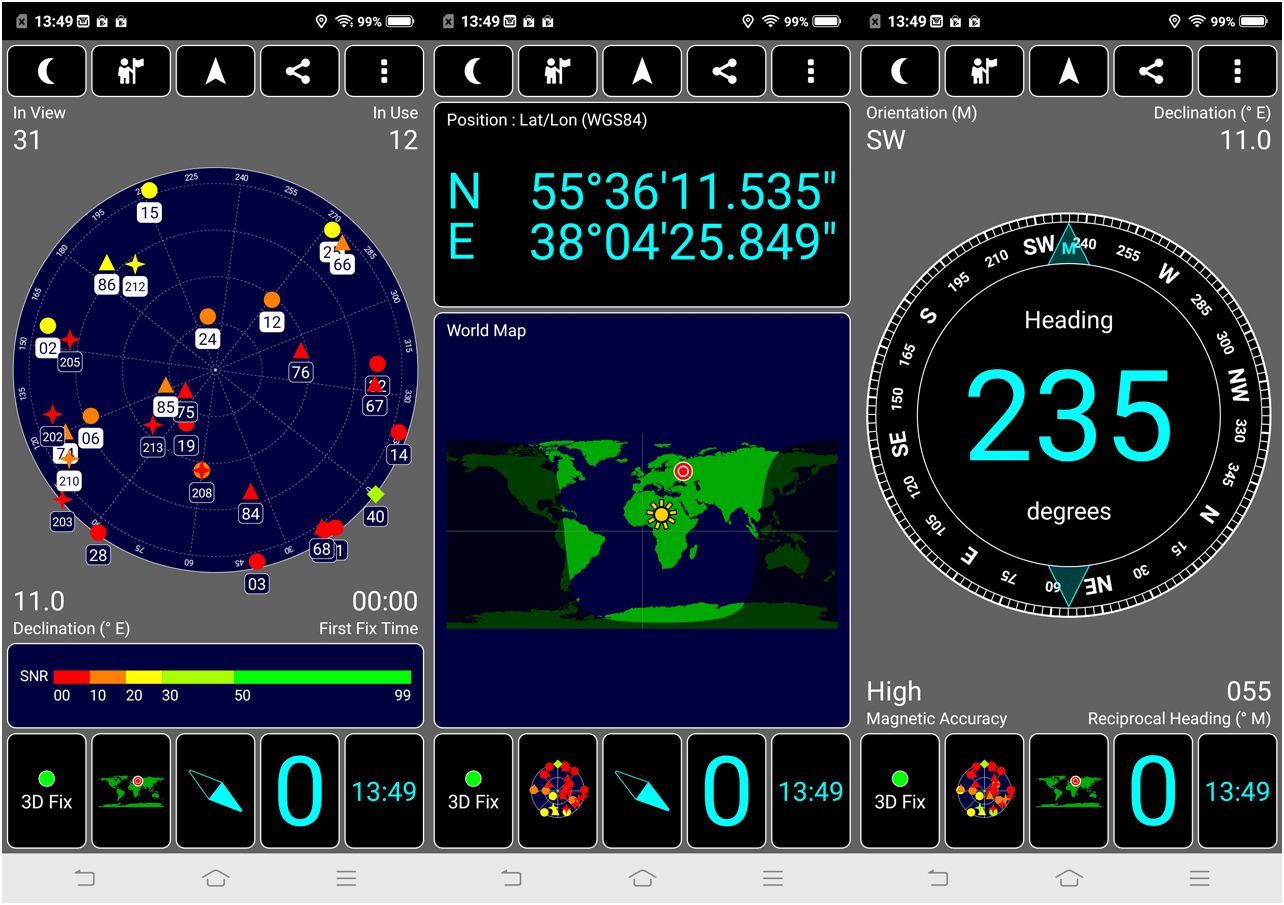Open world map tile in left screen bottom bar

(131, 791)
